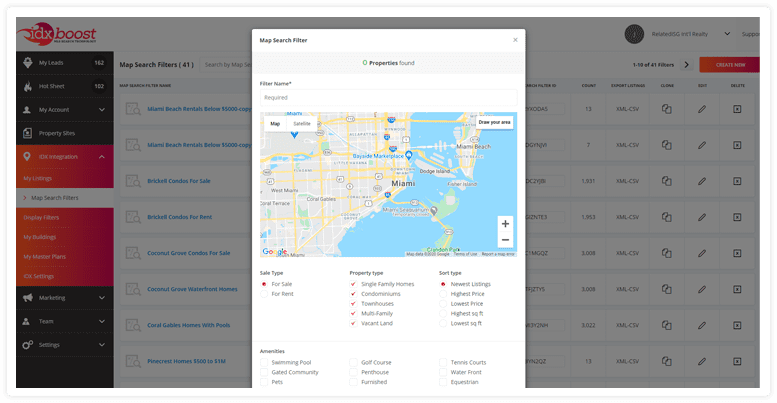The height and width of the screenshot is (403, 777).
Task: Click the idxboost logo
Action: [56, 33]
